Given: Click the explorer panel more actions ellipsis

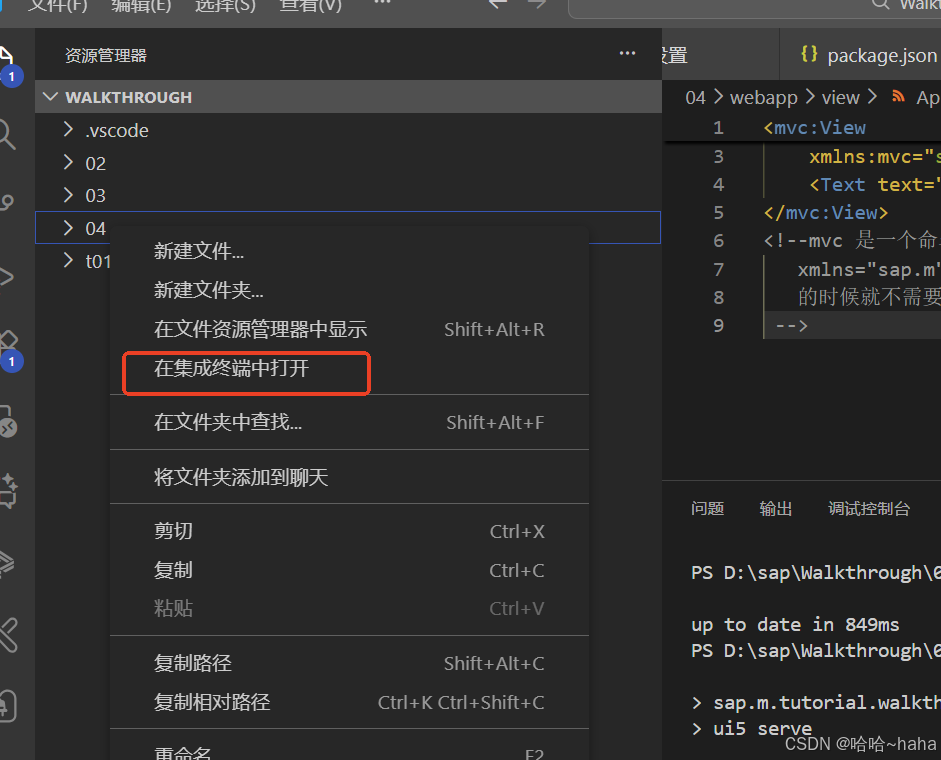Looking at the screenshot, I should [627, 53].
